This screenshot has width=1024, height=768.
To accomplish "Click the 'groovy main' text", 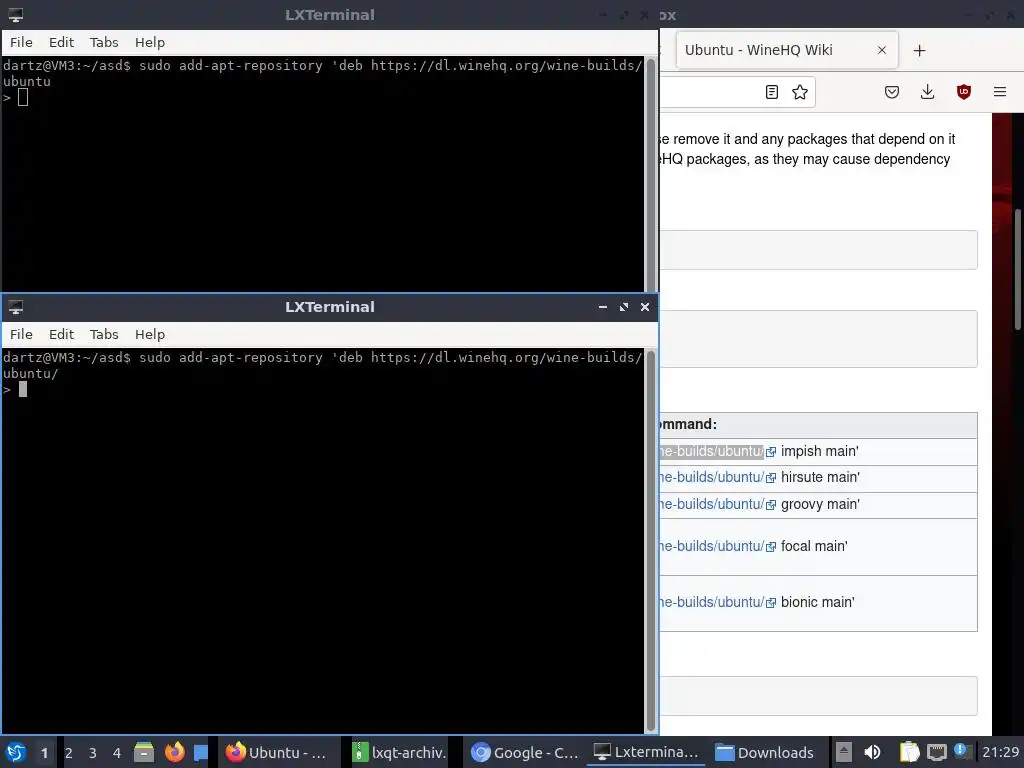I will 820,504.
